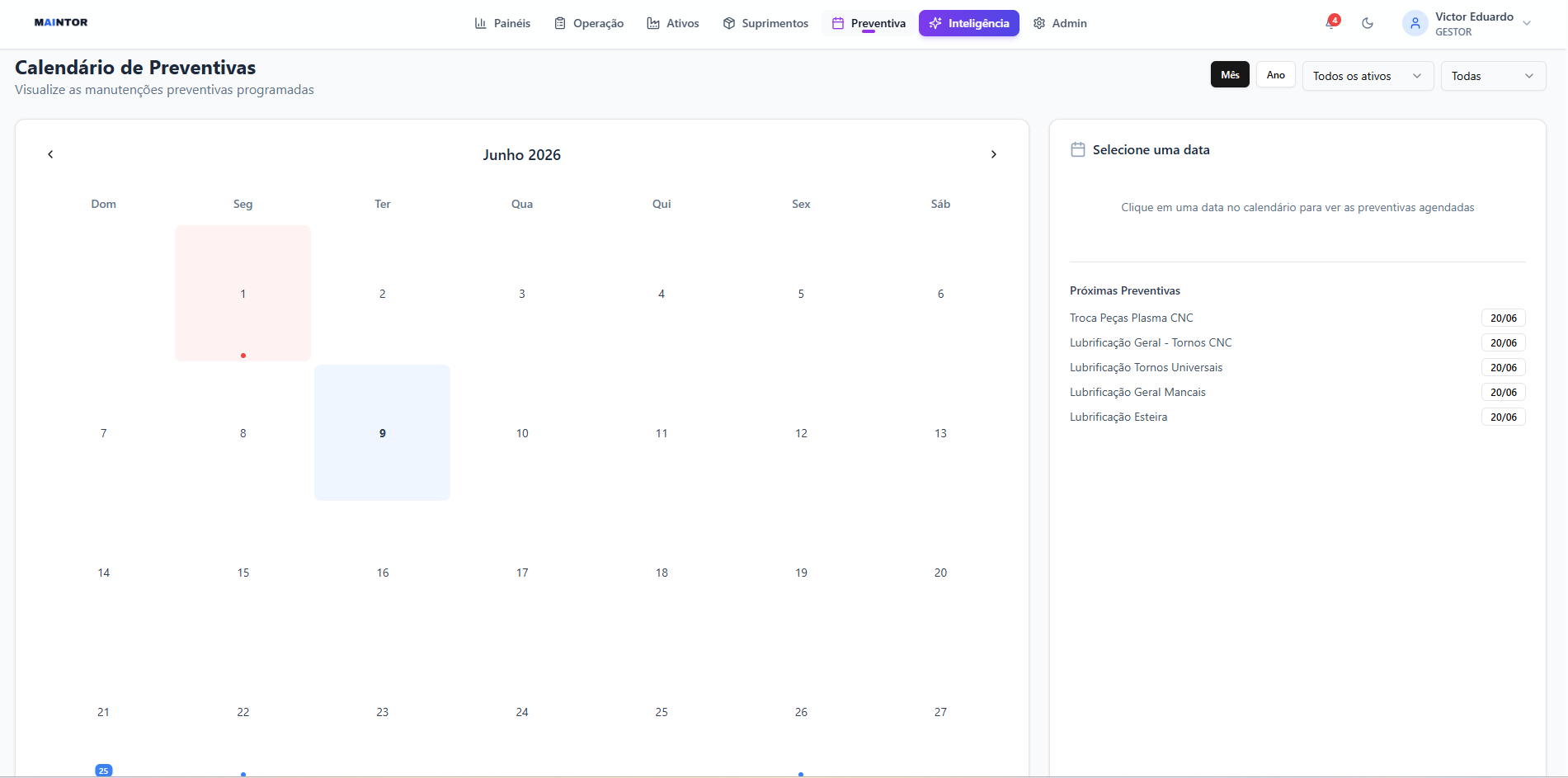Click 20/06 badge of Lubrificação Esteira
Viewport: 1568px width, 778px height.
(1503, 417)
